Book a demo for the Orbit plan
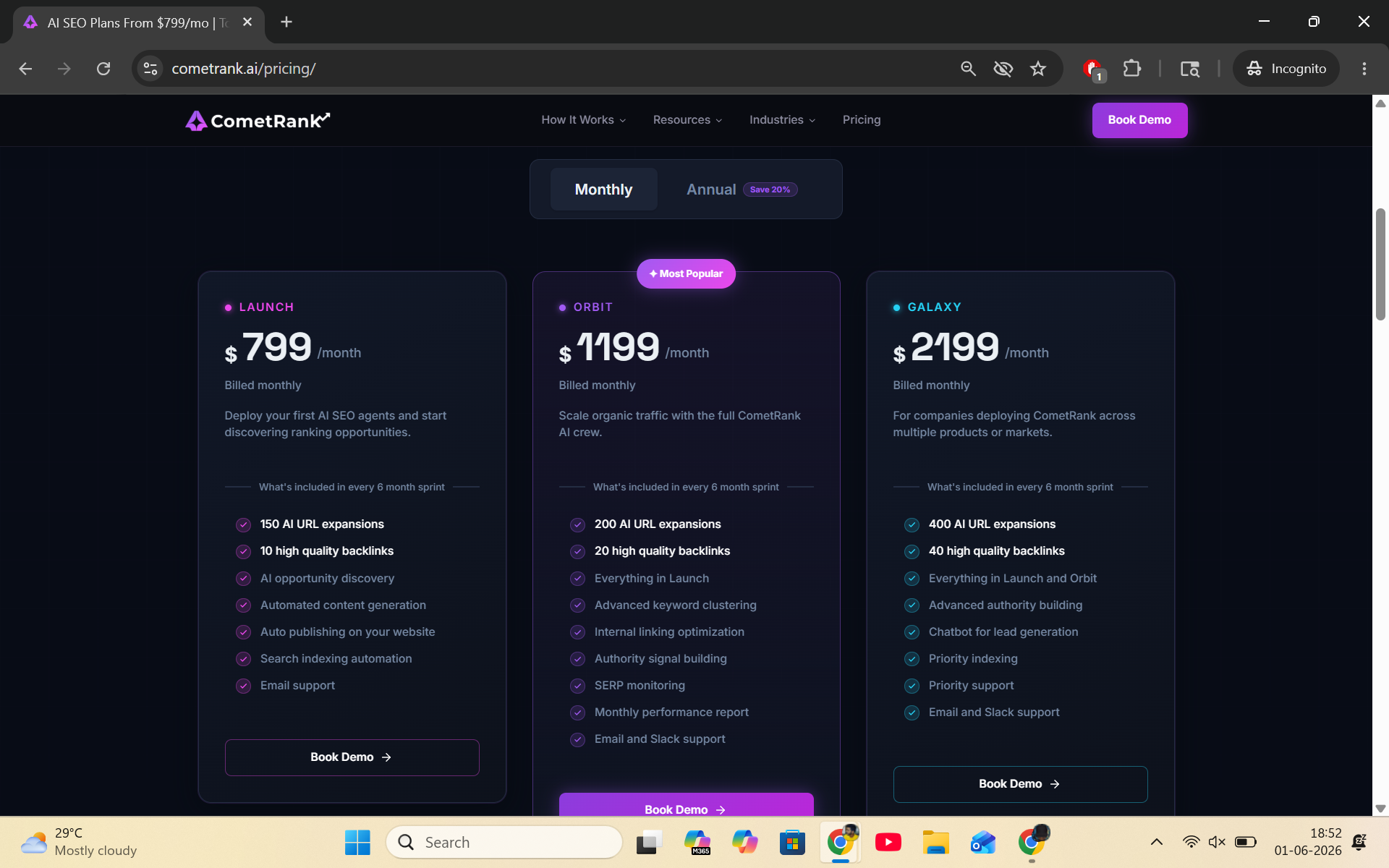 (686, 805)
